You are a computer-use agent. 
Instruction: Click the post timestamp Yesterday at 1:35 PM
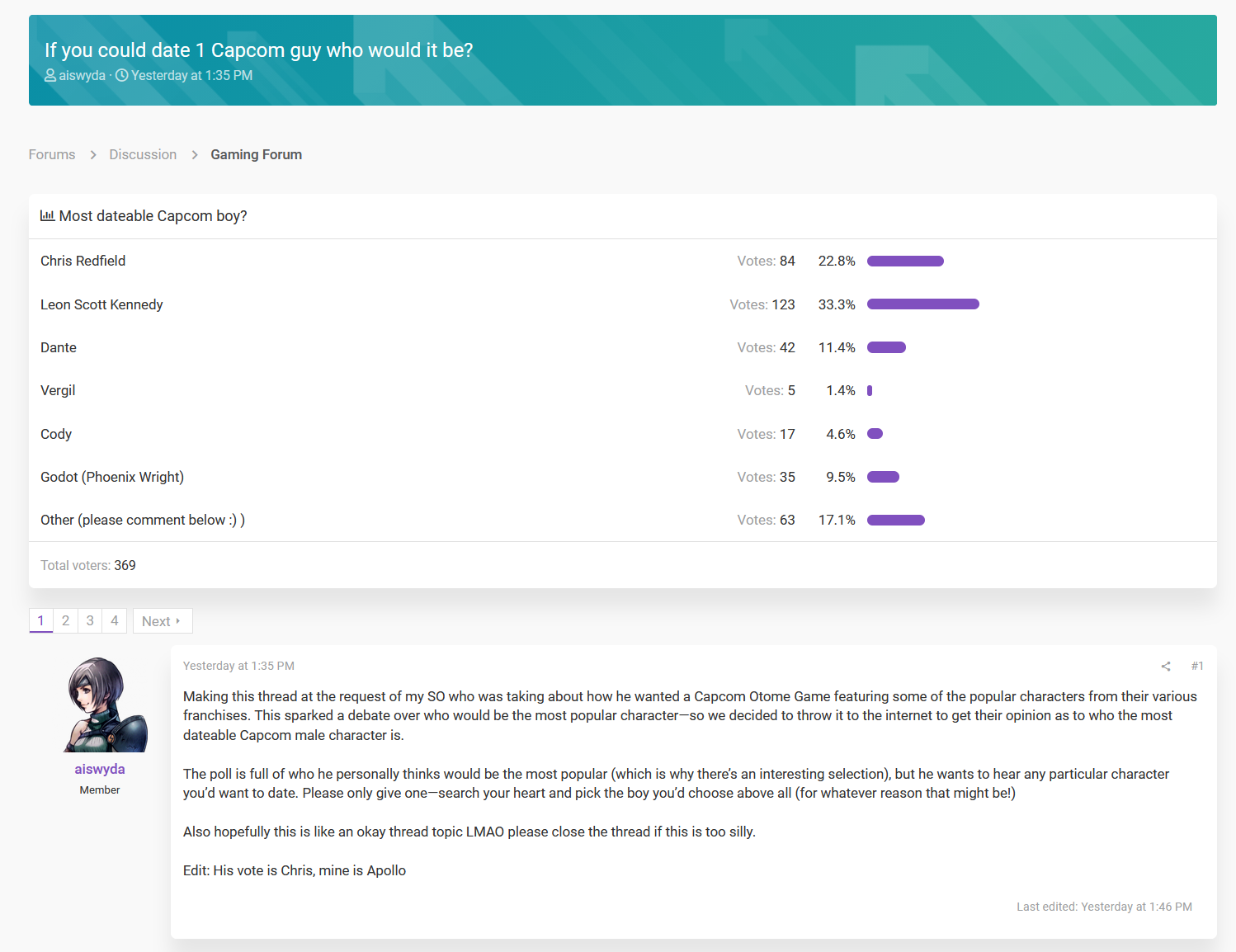238,666
